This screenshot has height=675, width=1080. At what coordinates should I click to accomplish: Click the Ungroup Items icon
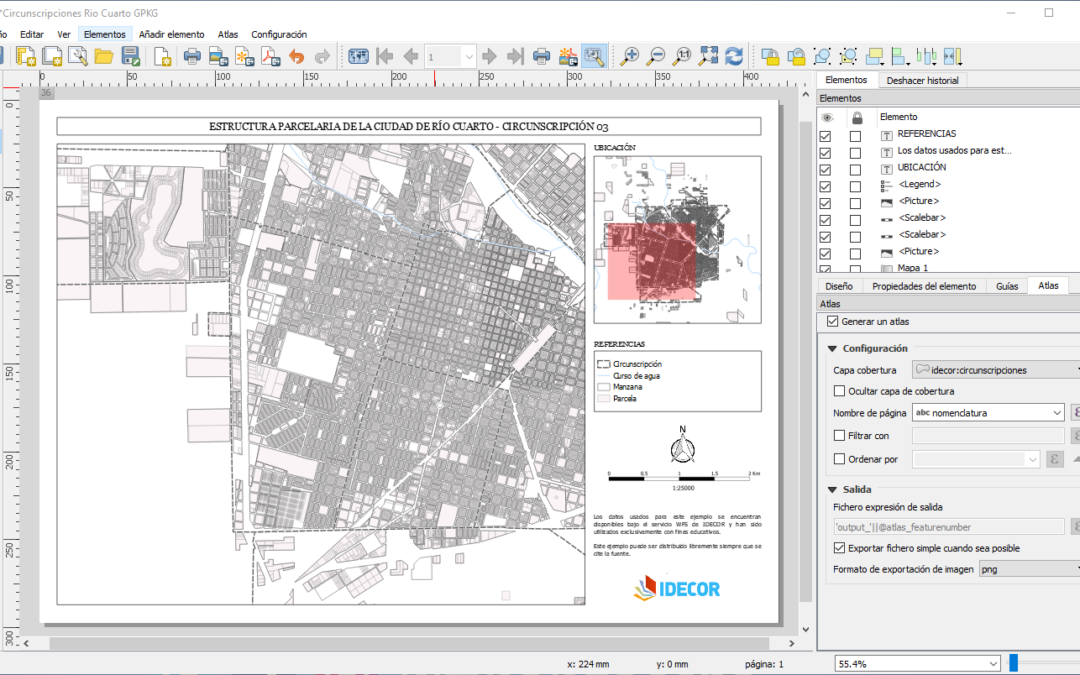(x=849, y=56)
